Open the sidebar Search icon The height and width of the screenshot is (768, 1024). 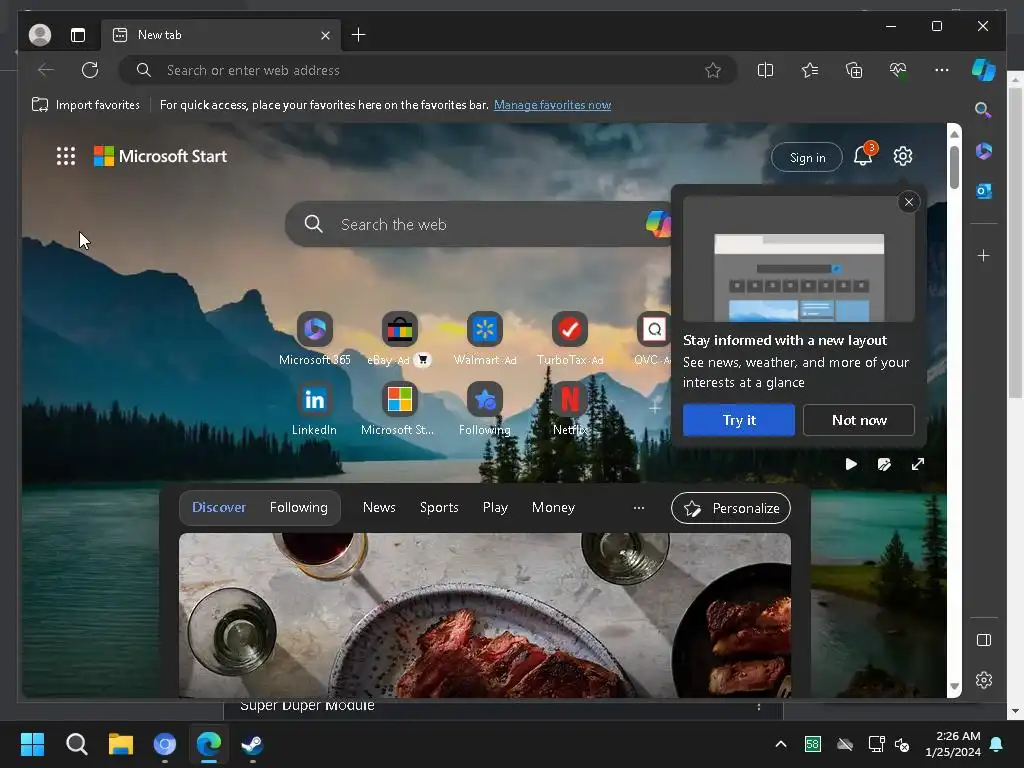tap(983, 110)
